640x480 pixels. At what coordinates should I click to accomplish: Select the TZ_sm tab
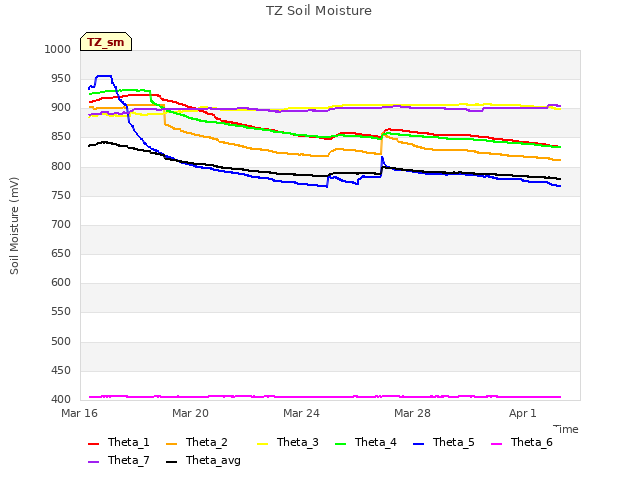(x=106, y=42)
